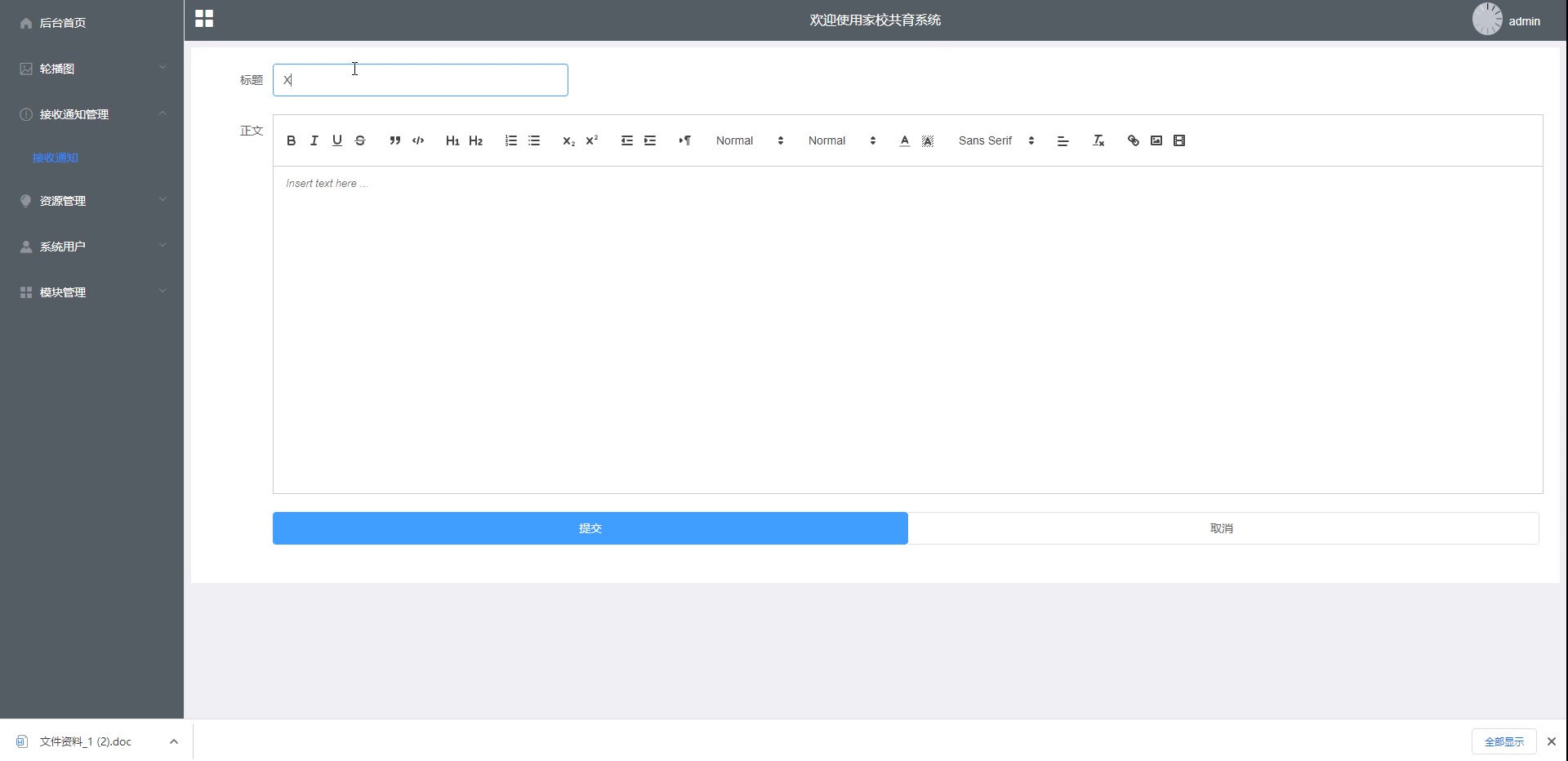The height and width of the screenshot is (761, 1568).
Task: Toggle italic formatting in editor toolbar
Action: 314,140
